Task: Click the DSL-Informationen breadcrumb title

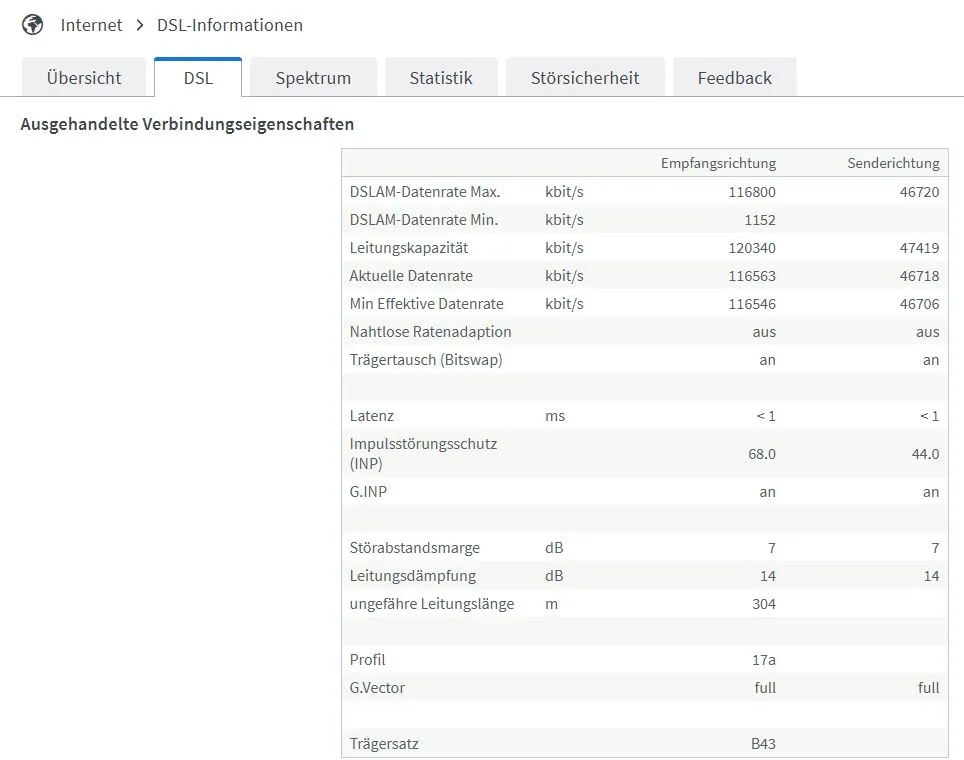Action: tap(230, 25)
